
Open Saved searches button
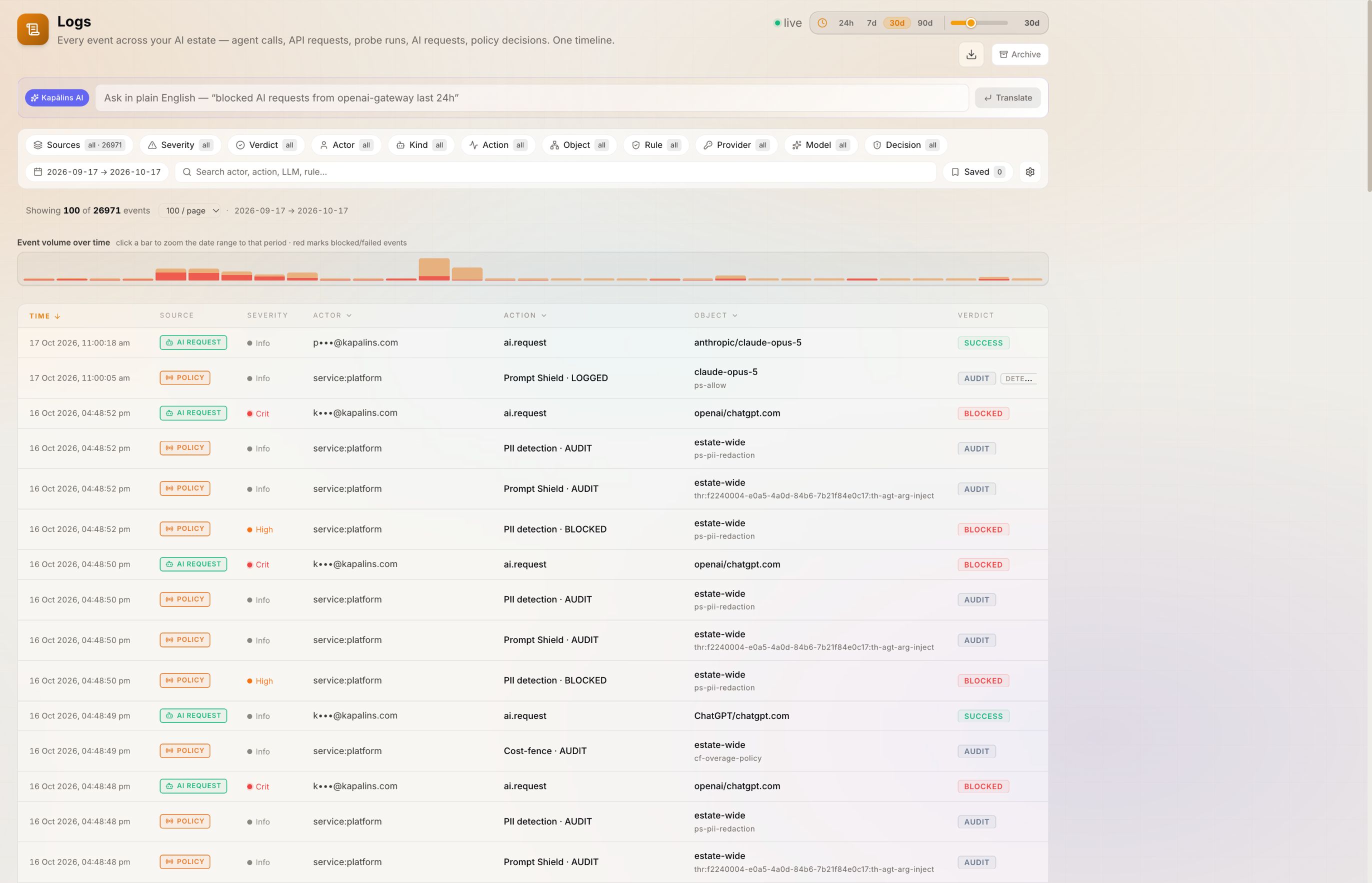(x=977, y=172)
